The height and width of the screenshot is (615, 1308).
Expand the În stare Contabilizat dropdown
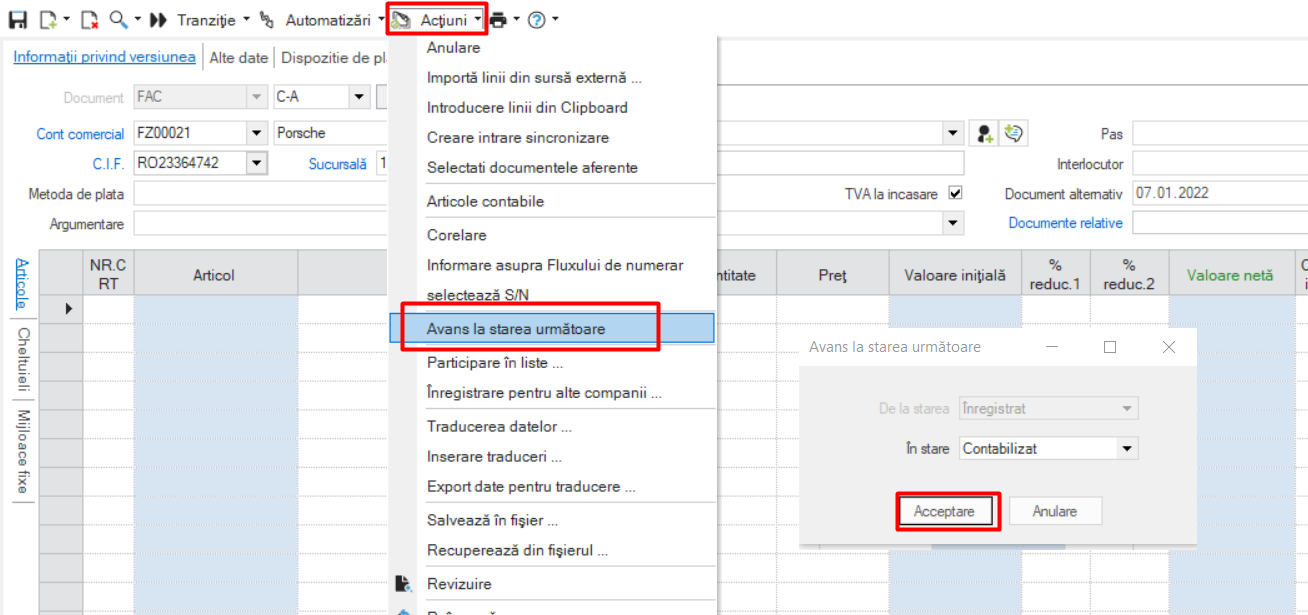point(1128,449)
